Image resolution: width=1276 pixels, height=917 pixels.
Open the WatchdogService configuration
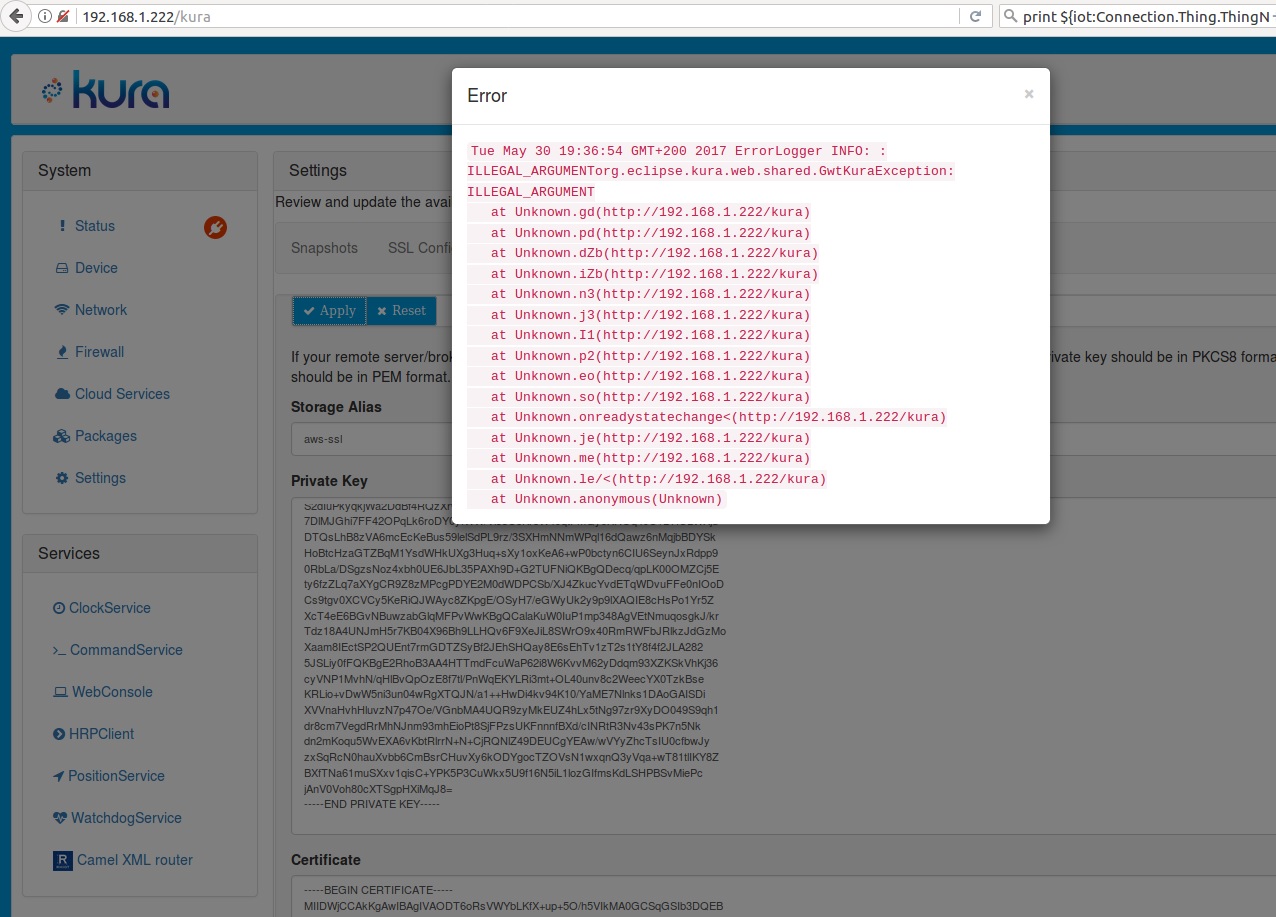(x=126, y=818)
